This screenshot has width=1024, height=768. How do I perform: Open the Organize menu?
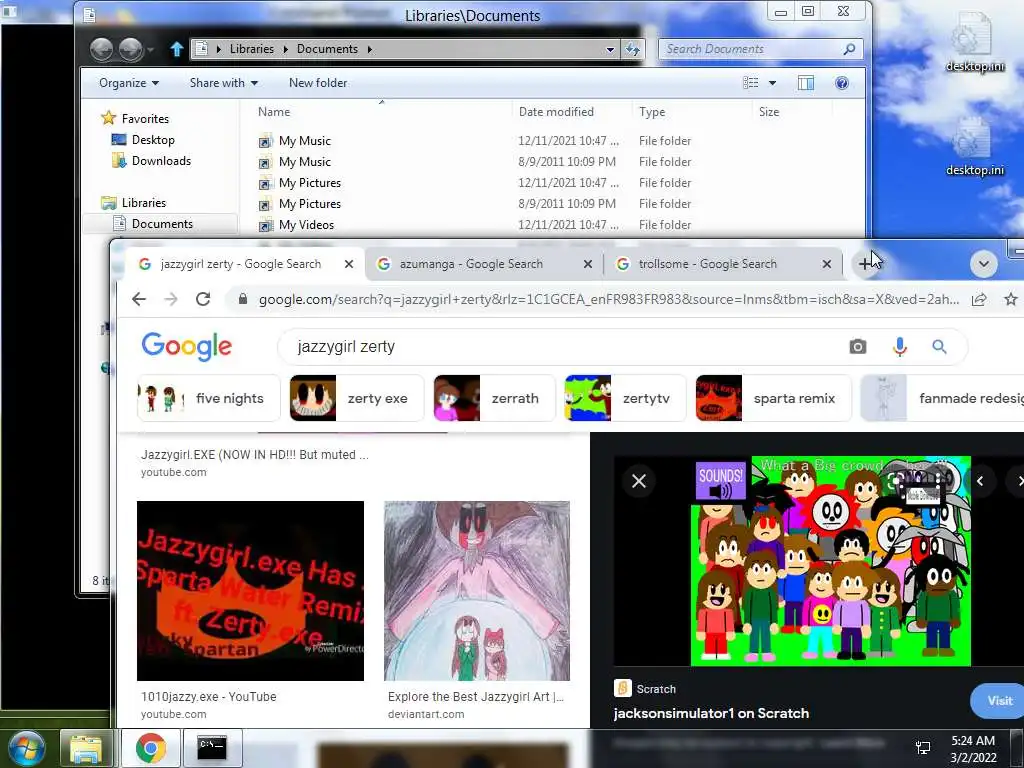129,83
